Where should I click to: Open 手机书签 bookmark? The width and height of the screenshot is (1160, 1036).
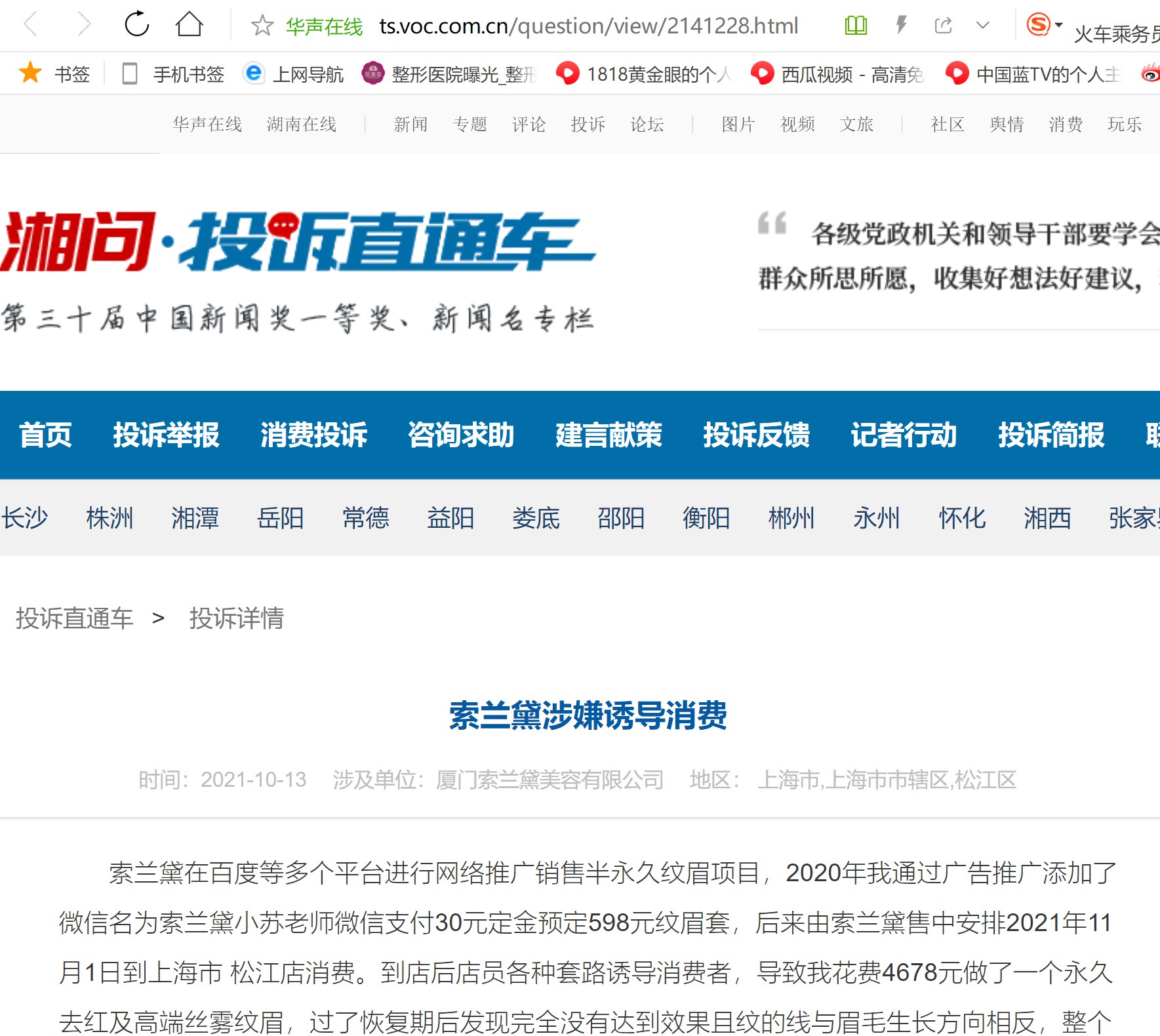pos(174,74)
